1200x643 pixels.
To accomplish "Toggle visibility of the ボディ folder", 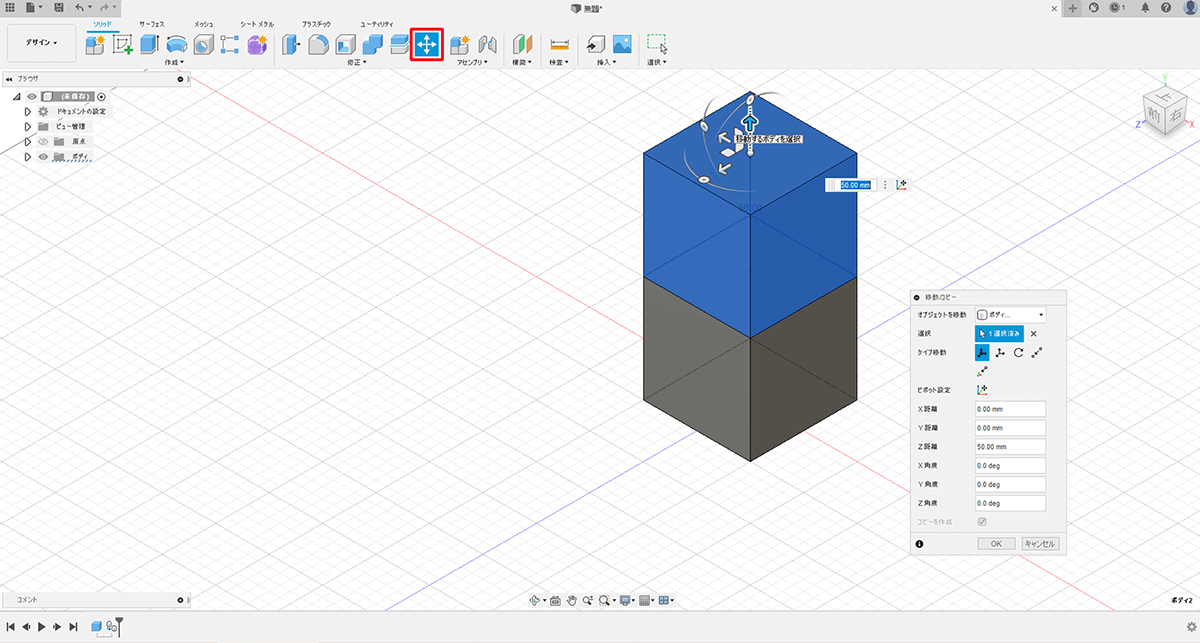I will point(43,157).
